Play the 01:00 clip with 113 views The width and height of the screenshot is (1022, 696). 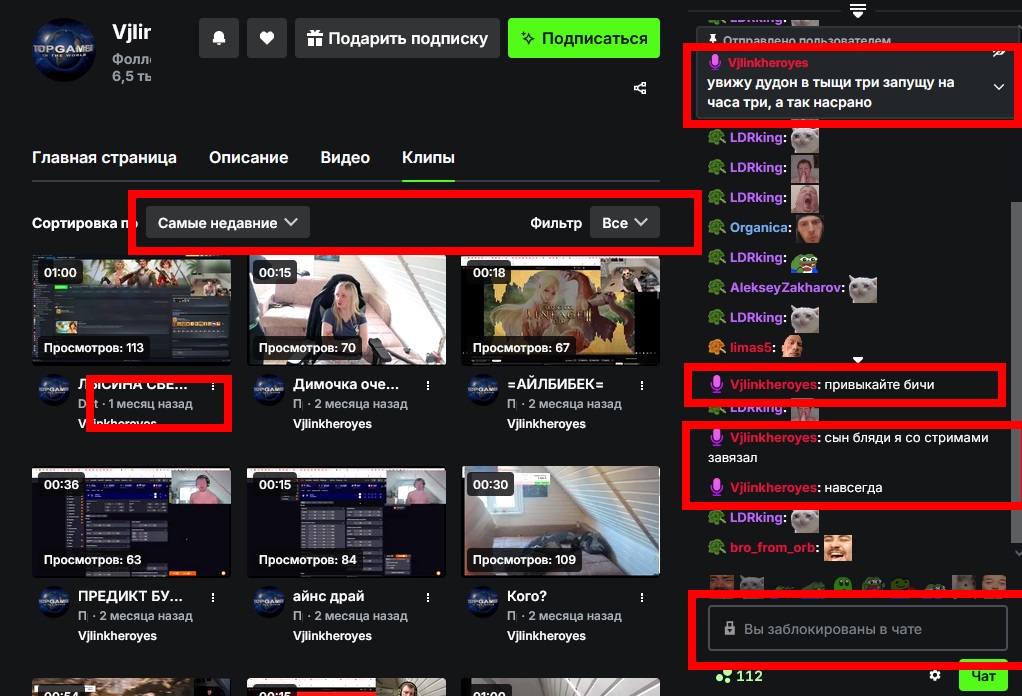pyautogui.click(x=132, y=310)
